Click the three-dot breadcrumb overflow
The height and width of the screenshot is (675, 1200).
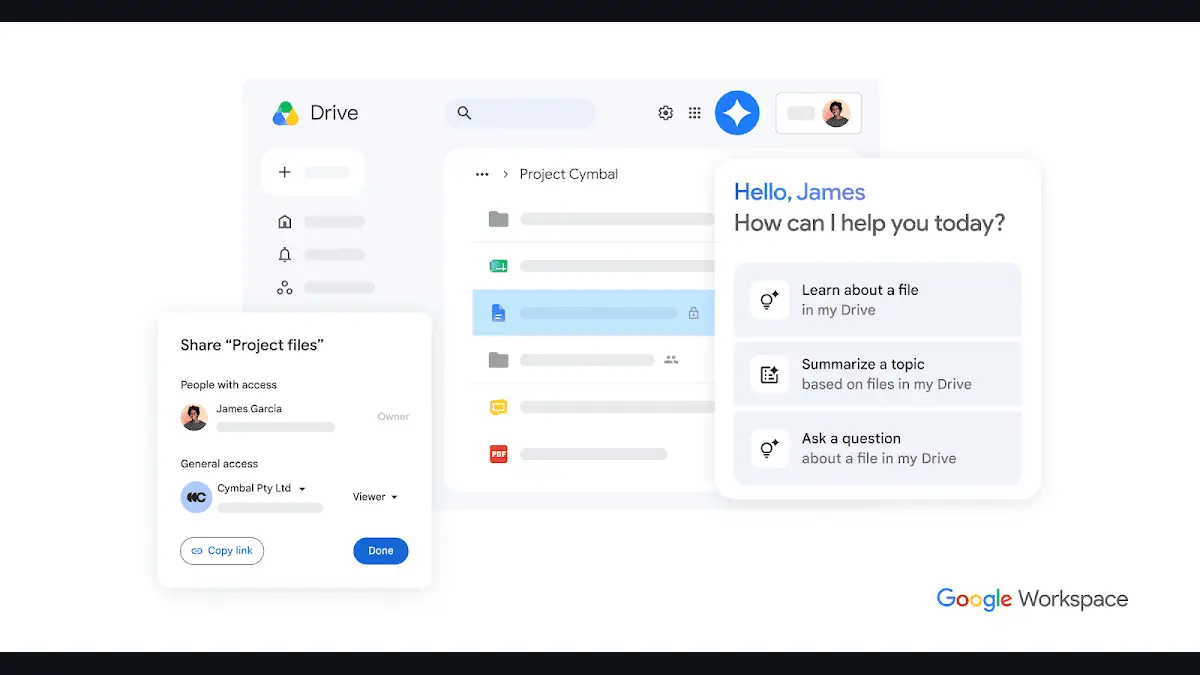(x=482, y=174)
